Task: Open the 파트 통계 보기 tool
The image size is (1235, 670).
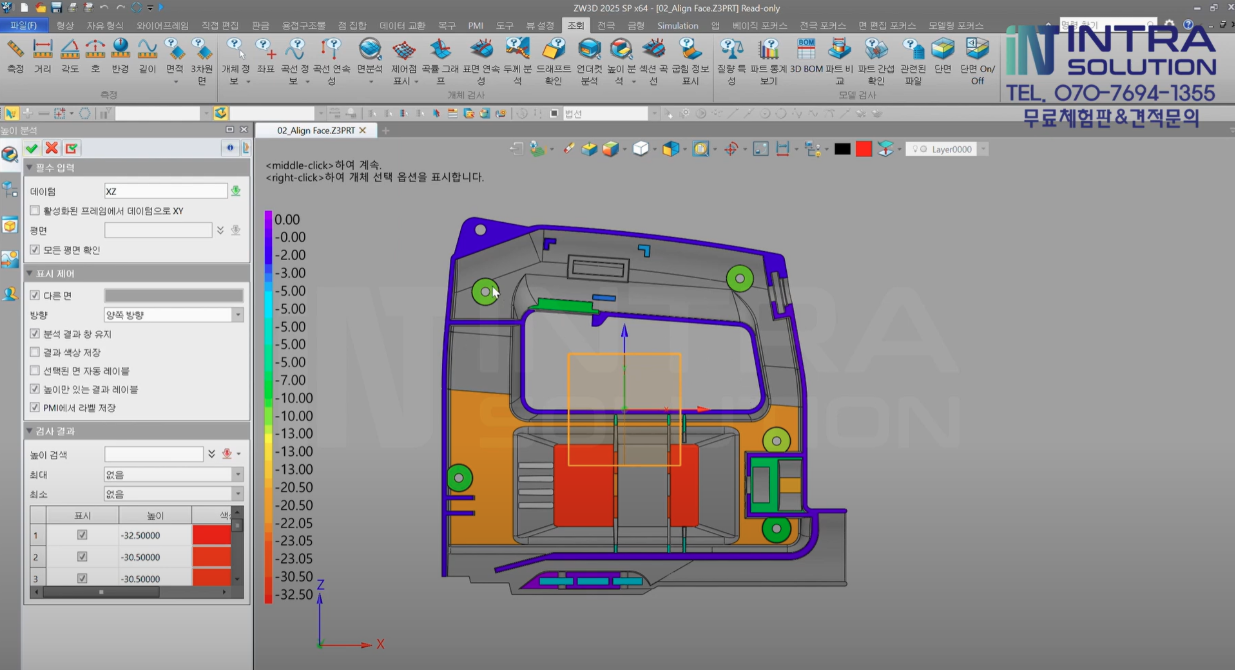Action: [x=768, y=60]
